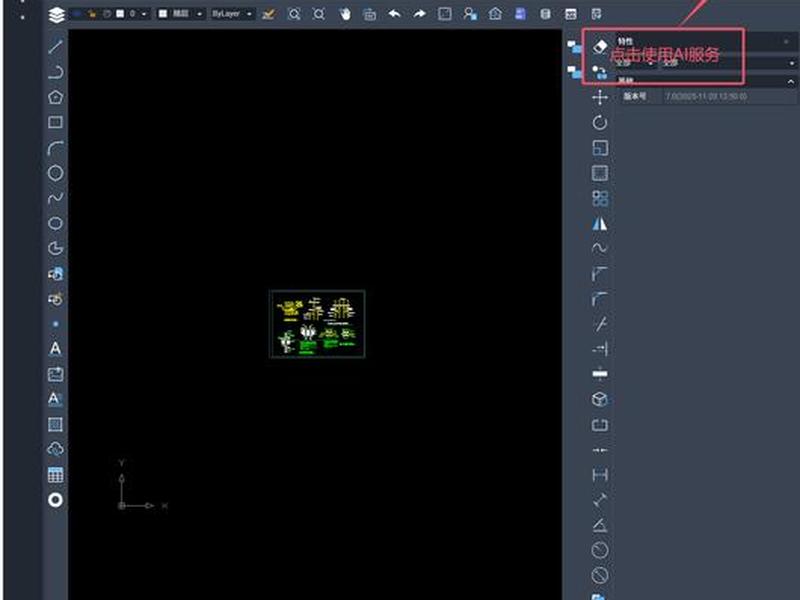Image resolution: width=800 pixels, height=600 pixels.
Task: Select the Mirror tool
Action: (x=600, y=223)
